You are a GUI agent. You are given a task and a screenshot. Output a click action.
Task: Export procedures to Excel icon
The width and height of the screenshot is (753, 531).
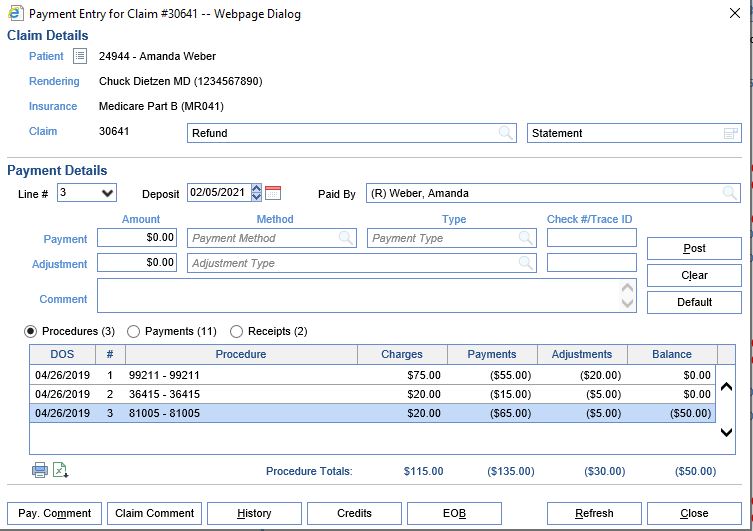pyautogui.click(x=60, y=470)
